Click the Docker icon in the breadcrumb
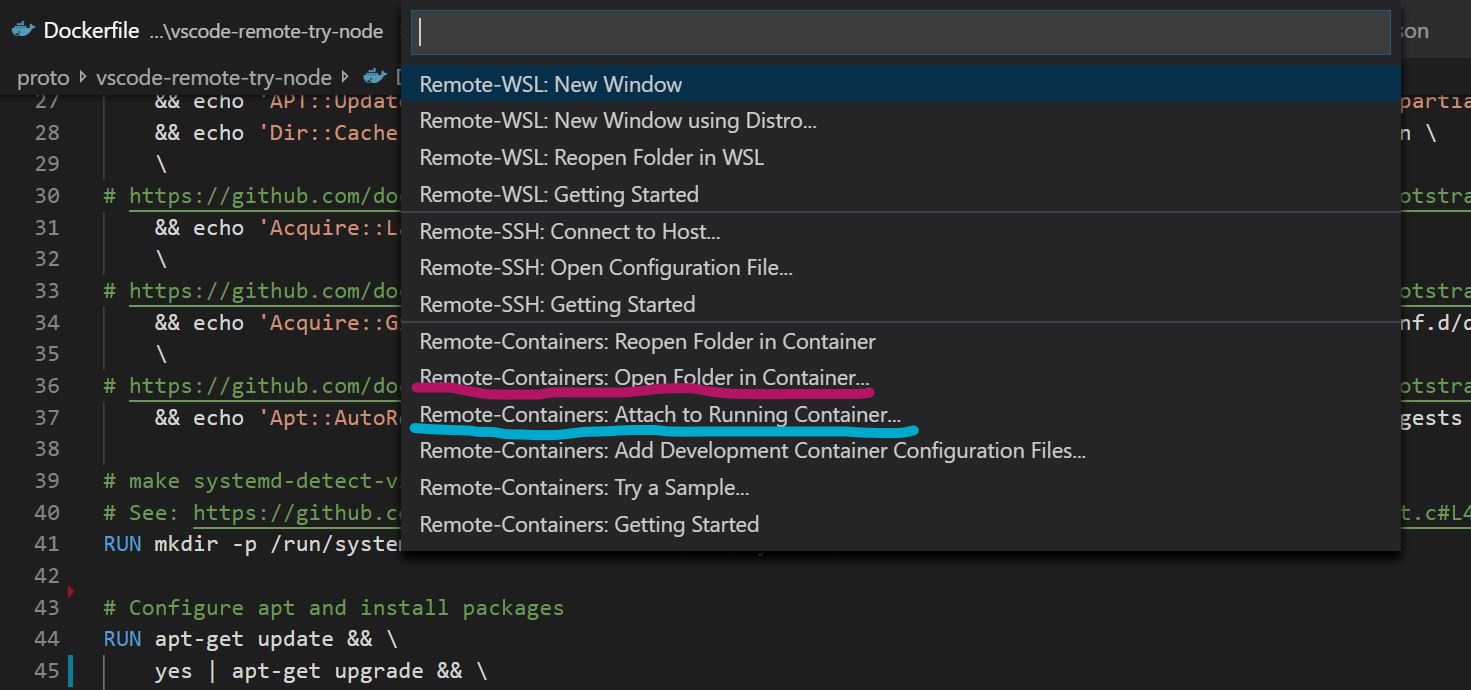 click(x=375, y=76)
